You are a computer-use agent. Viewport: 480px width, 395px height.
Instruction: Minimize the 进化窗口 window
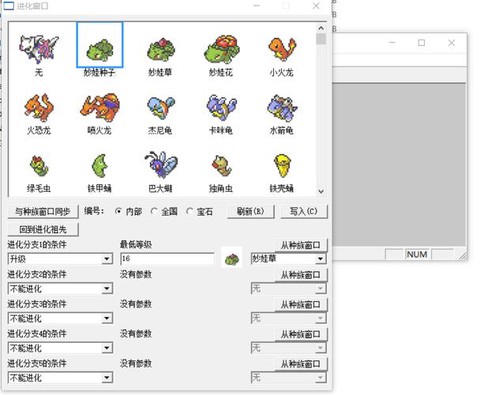(257, 6)
